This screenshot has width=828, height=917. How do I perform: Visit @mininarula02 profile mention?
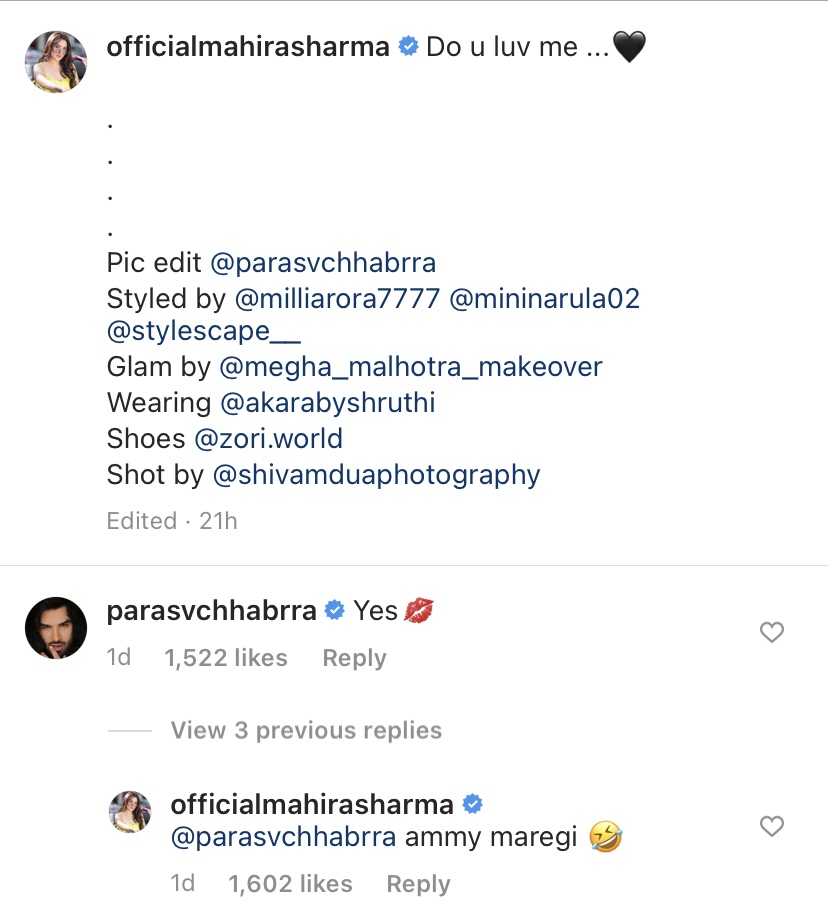point(545,298)
